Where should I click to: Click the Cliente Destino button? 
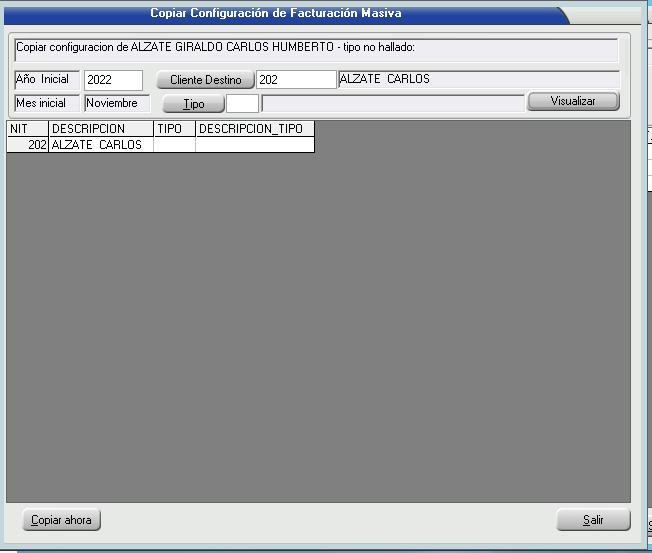click(x=205, y=80)
